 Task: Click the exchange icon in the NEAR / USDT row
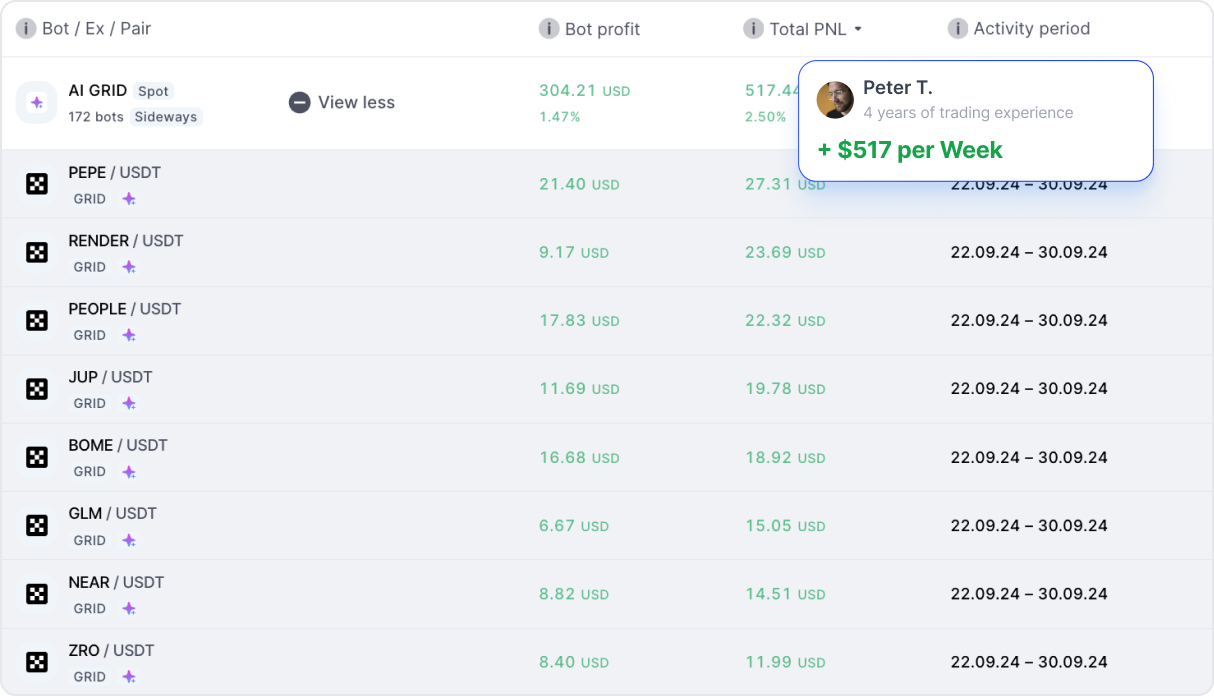[x=37, y=594]
